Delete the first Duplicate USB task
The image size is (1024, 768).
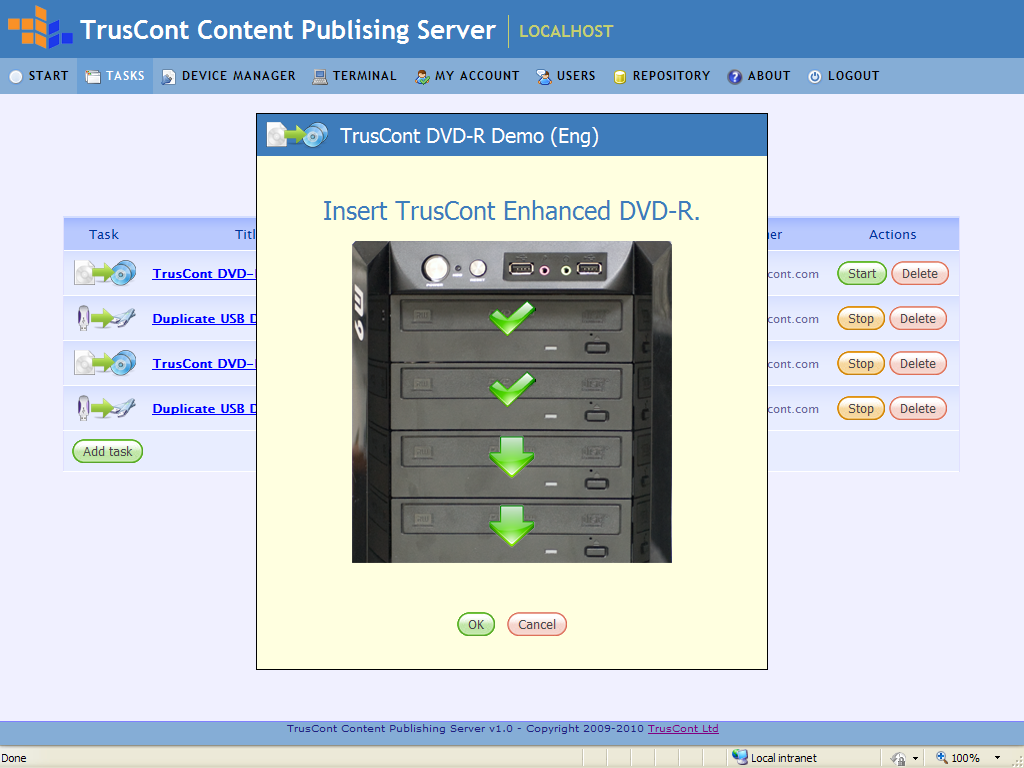click(918, 319)
